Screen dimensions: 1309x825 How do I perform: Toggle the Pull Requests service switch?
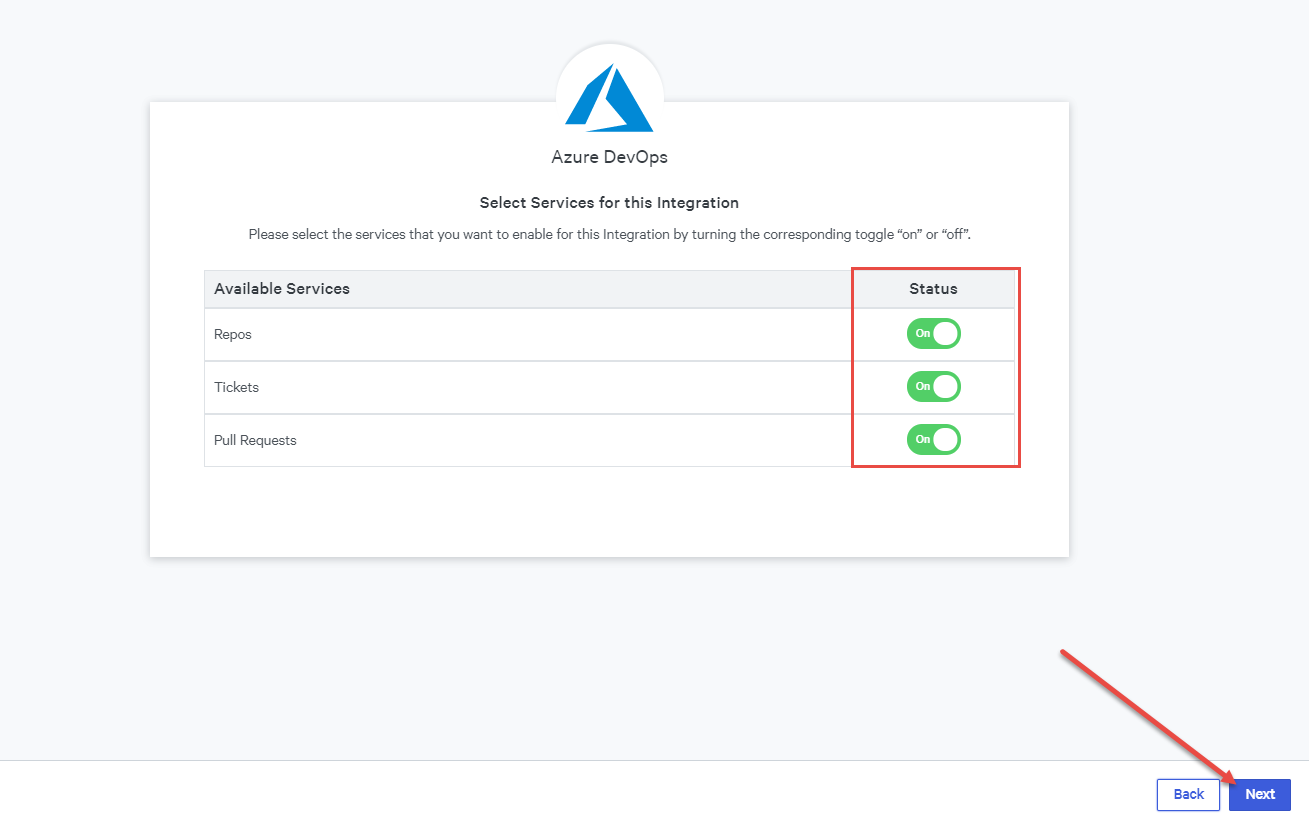pos(934,439)
